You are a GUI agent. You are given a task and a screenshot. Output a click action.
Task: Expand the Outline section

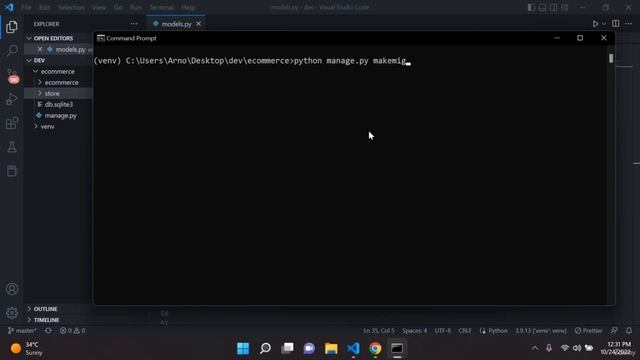coord(29,309)
